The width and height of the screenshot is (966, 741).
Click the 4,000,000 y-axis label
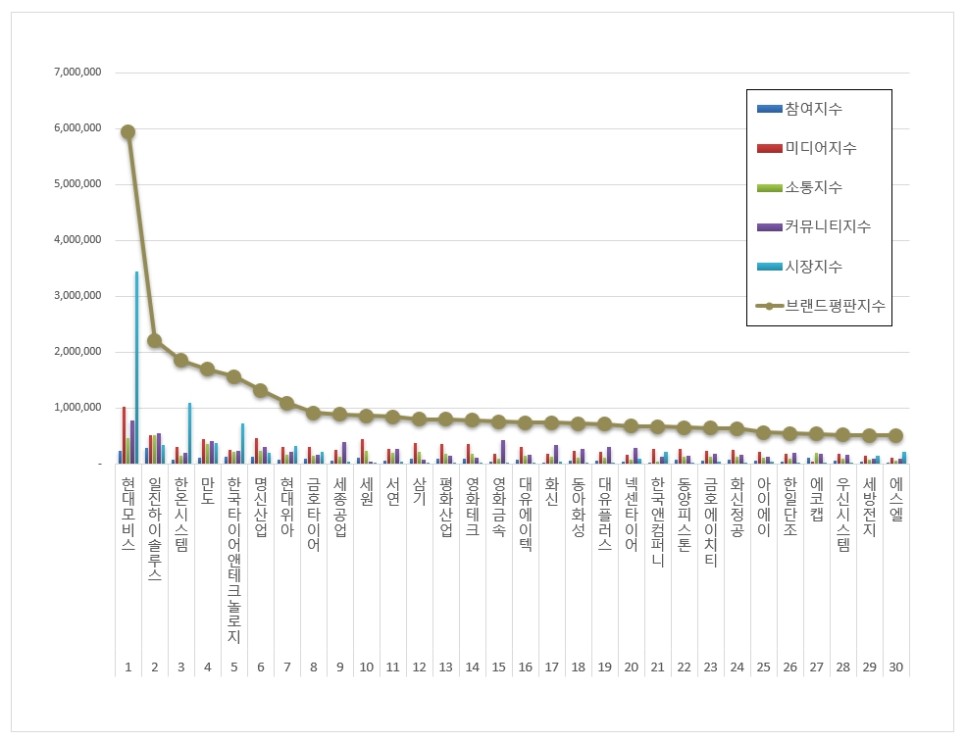click(78, 240)
